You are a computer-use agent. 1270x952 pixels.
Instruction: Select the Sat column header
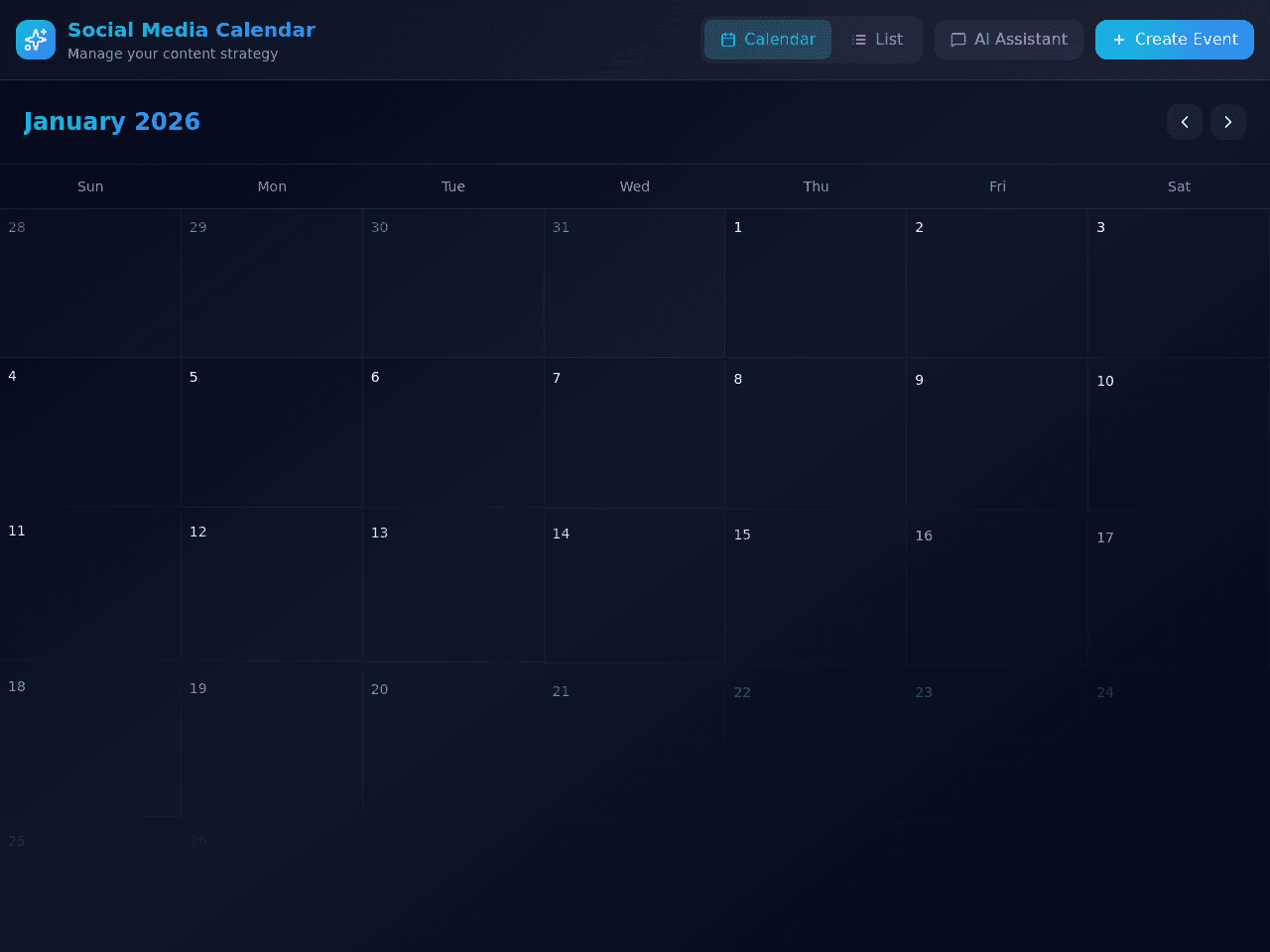click(1179, 186)
